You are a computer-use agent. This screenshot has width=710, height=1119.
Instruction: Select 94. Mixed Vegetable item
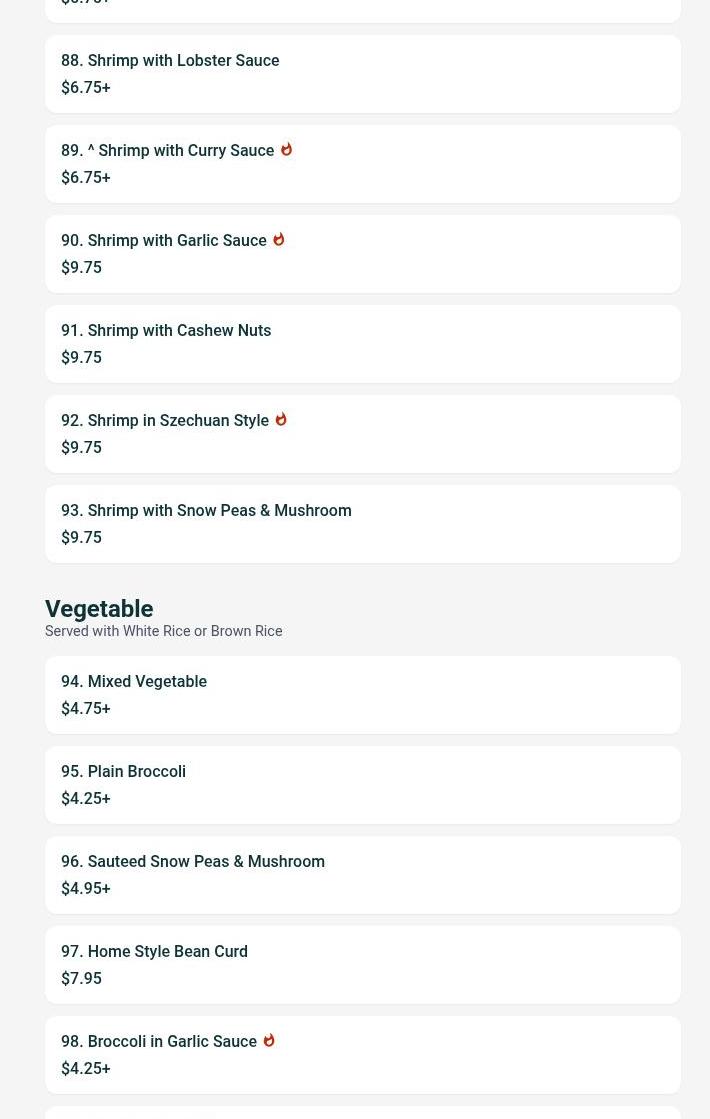(x=362, y=695)
